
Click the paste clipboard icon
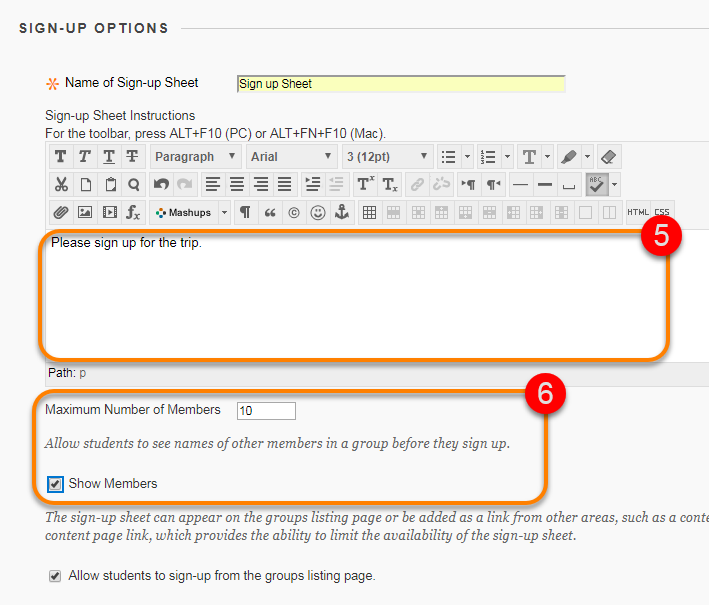point(110,184)
